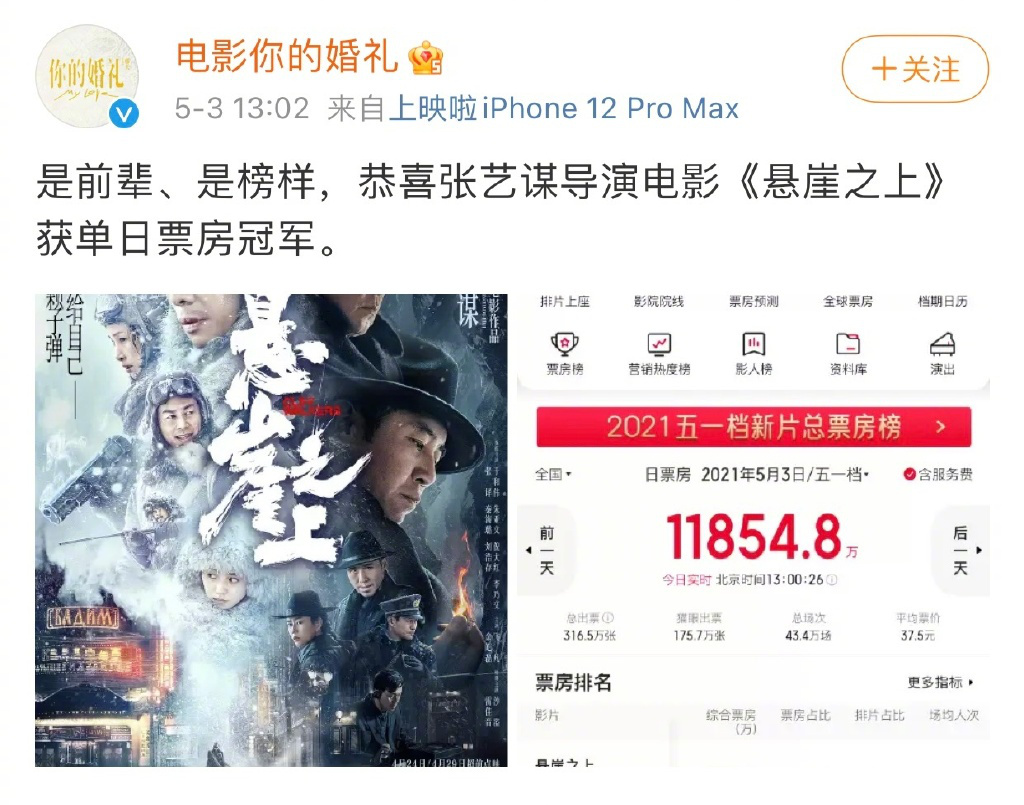Viewport: 1024px width, 805px height.
Task: Expand the 全国 region dropdown
Action: 553,474
